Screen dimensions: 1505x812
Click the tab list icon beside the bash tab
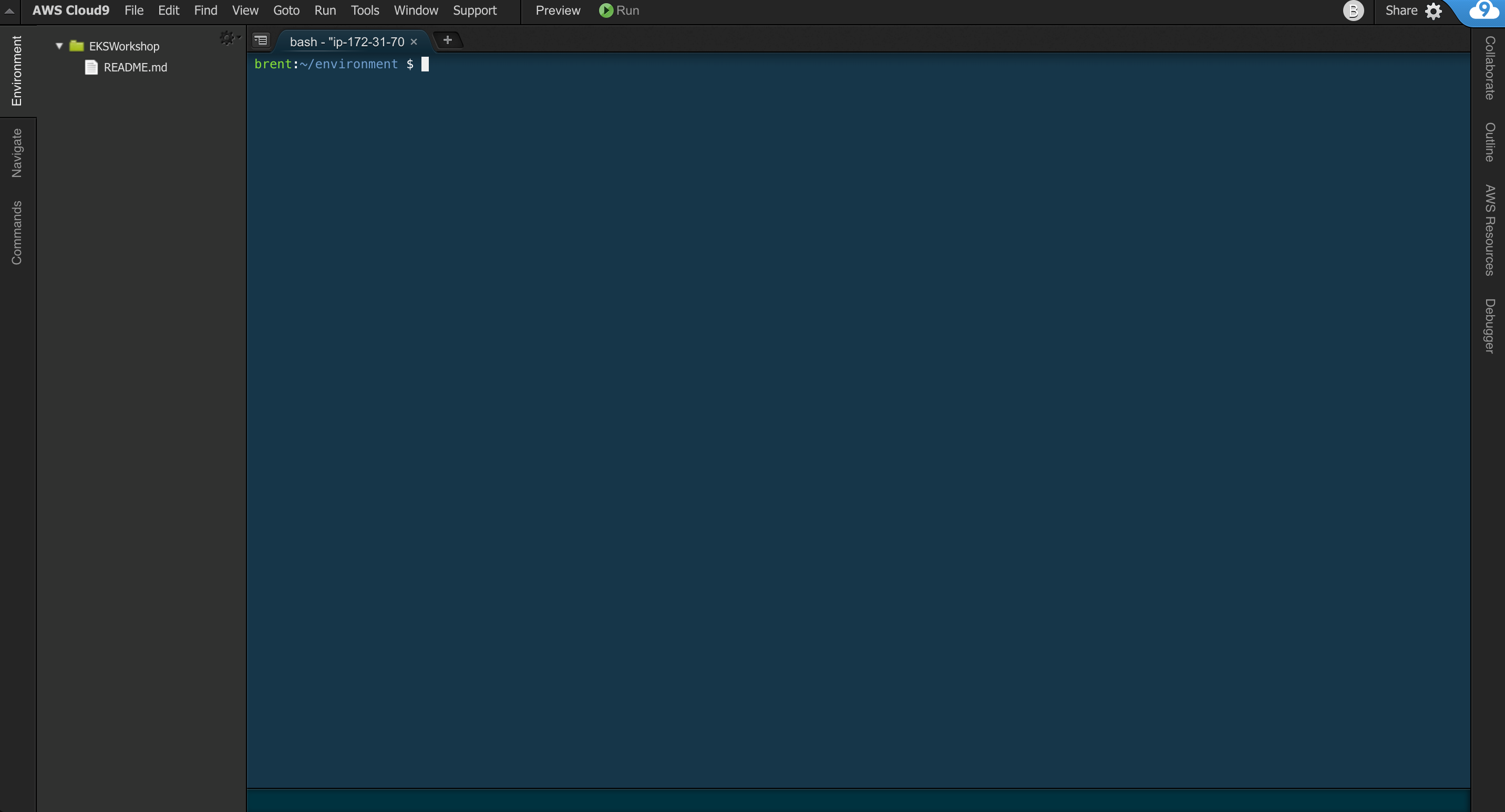261,40
